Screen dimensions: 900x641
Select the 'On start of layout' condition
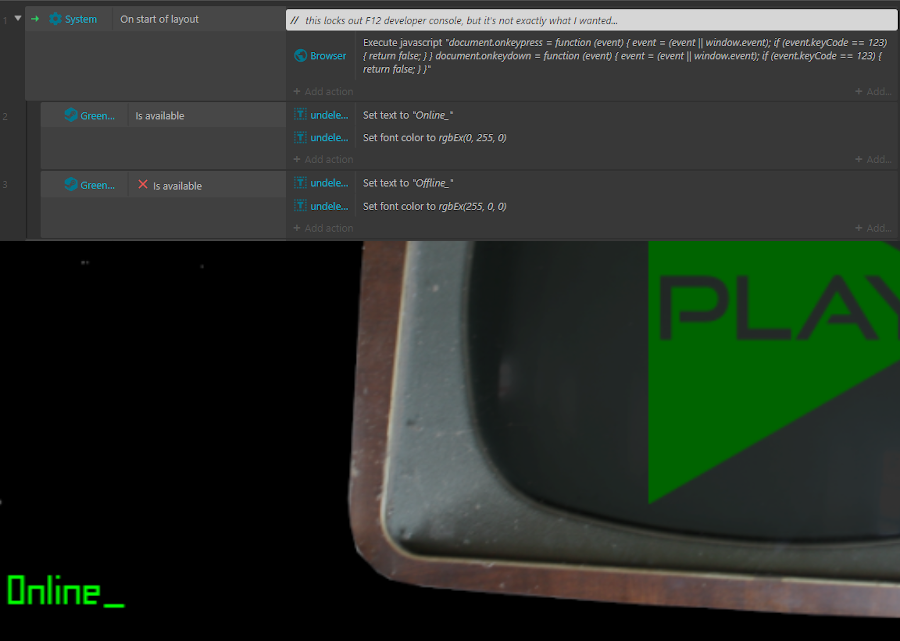pos(159,19)
